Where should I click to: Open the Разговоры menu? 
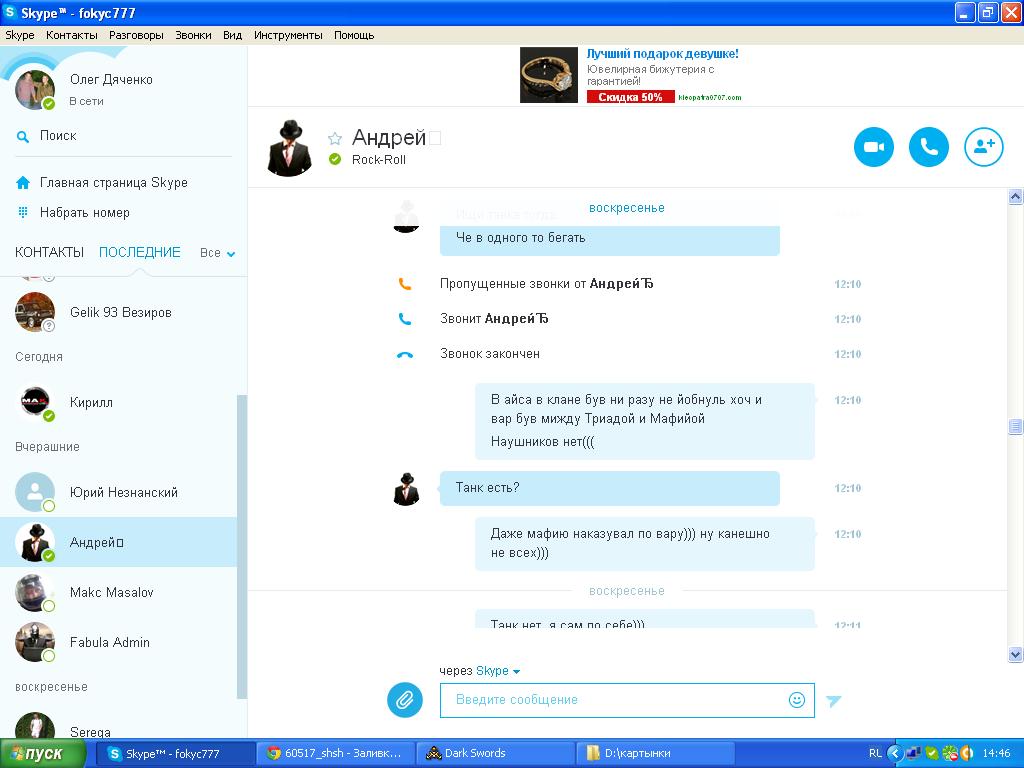[136, 35]
